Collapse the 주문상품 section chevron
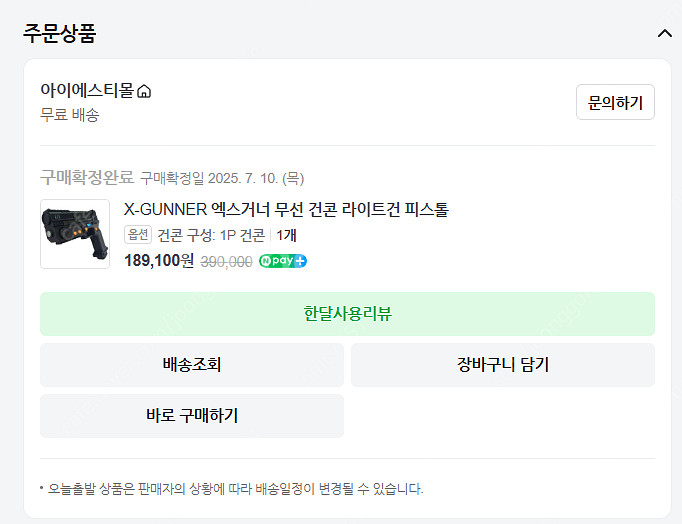682x524 pixels. click(665, 33)
